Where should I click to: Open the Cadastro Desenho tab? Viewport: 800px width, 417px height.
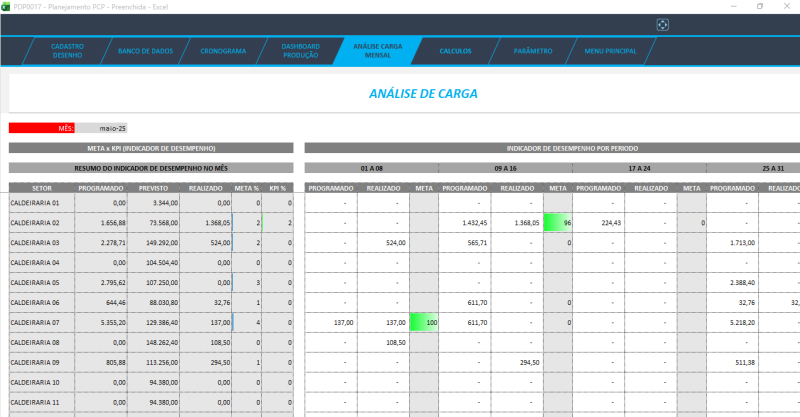coord(67,51)
